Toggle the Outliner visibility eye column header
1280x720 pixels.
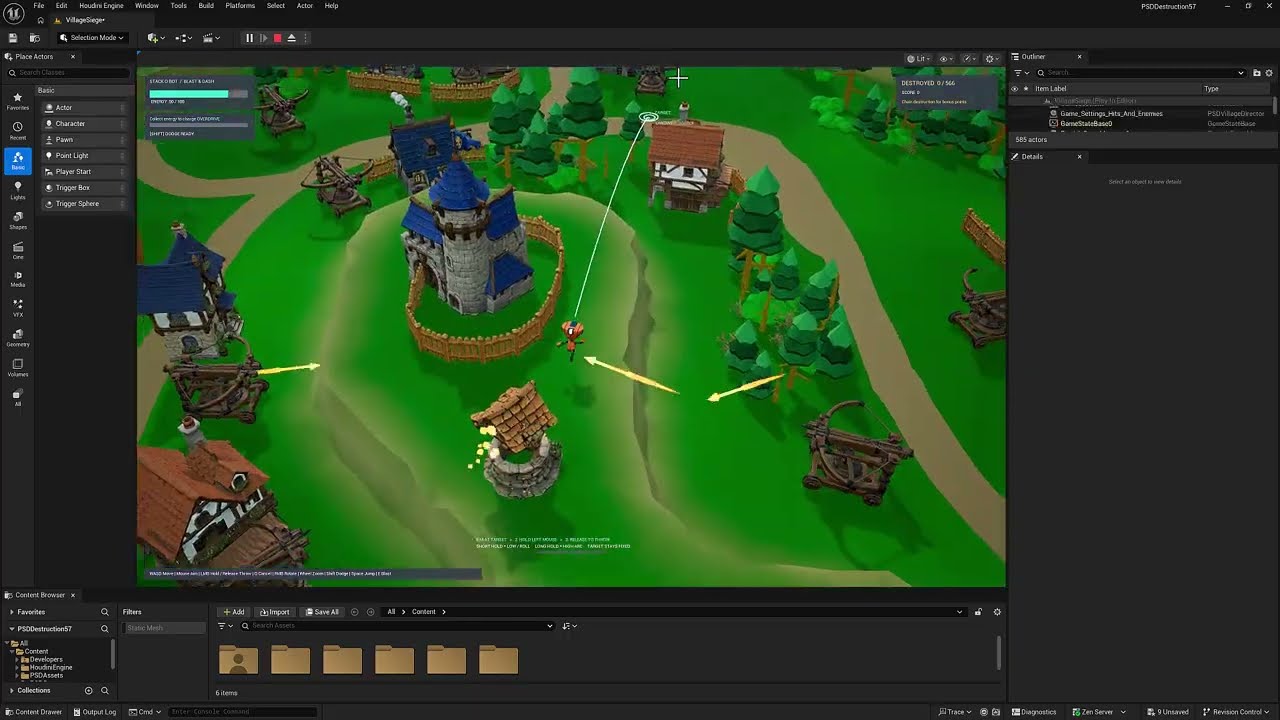coord(1014,89)
